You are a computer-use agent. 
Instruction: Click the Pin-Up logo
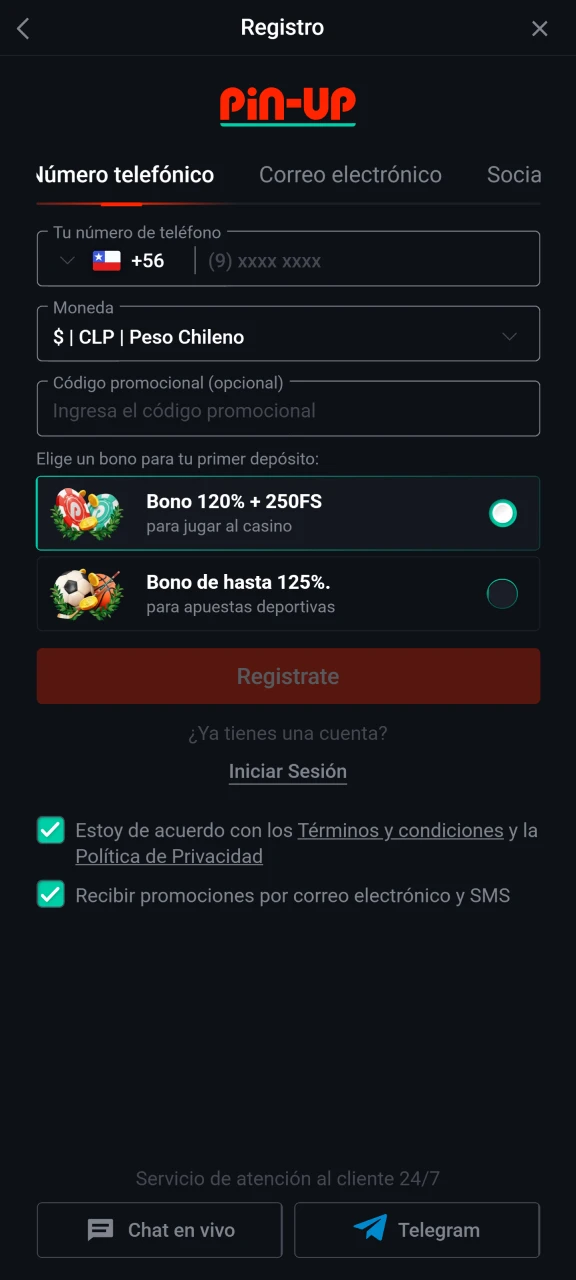click(x=288, y=103)
